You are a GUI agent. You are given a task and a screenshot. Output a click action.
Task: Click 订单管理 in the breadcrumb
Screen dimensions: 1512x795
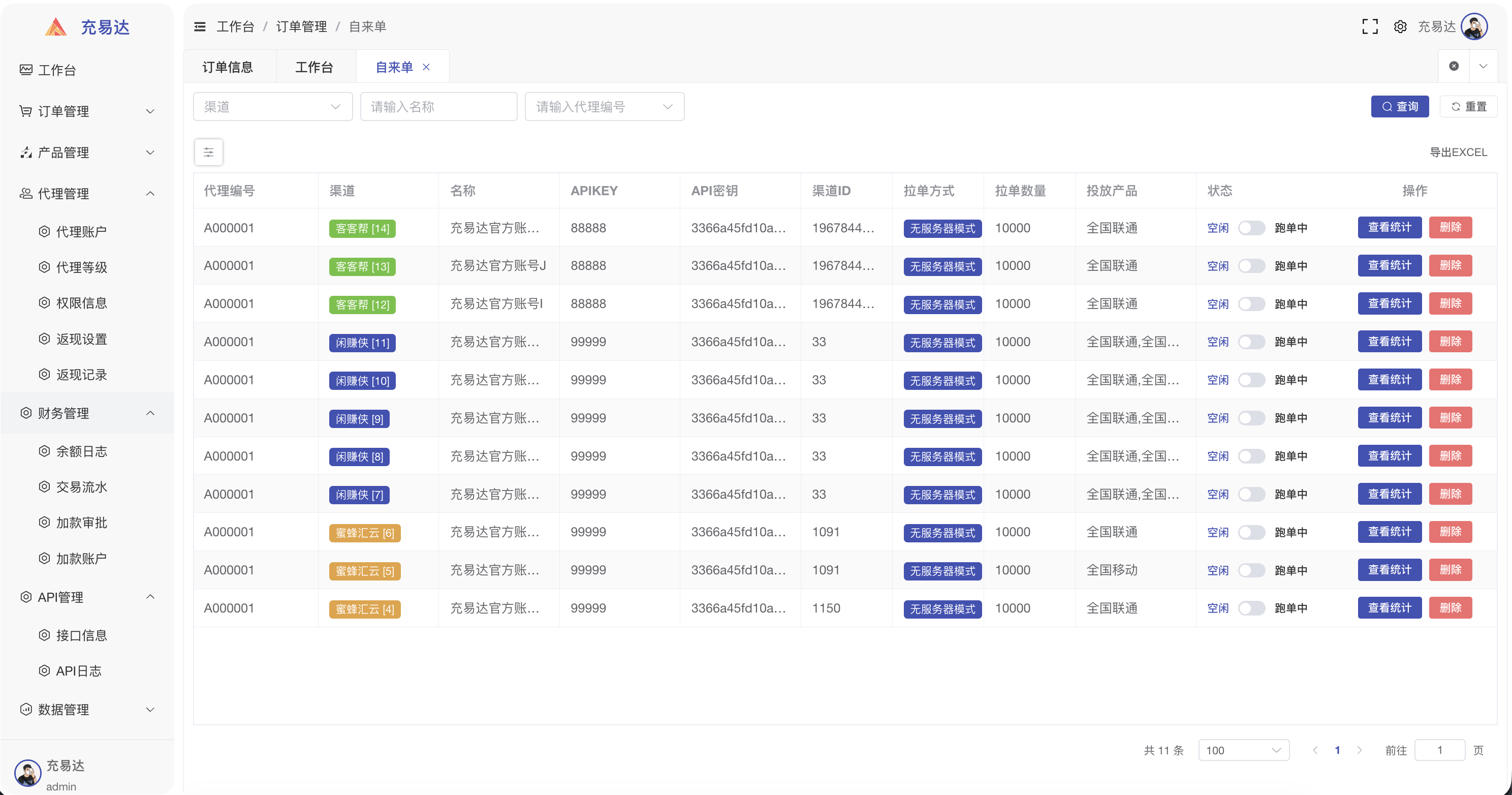302,26
